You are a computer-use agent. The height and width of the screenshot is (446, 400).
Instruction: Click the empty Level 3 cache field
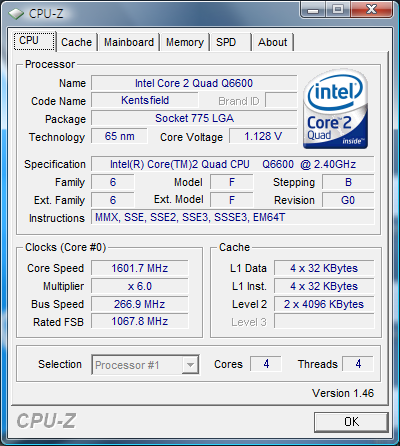(x=324, y=321)
